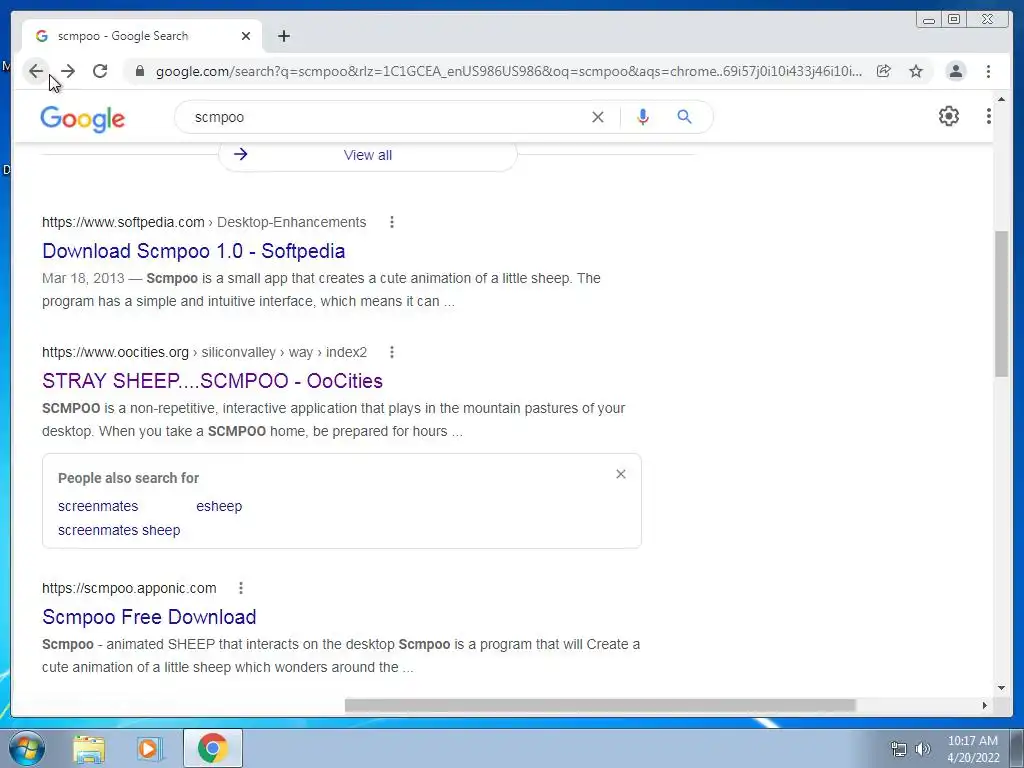Open STRAY SHEEP....SCMPOO - OoCities link
This screenshot has width=1024, height=768.
click(212, 381)
